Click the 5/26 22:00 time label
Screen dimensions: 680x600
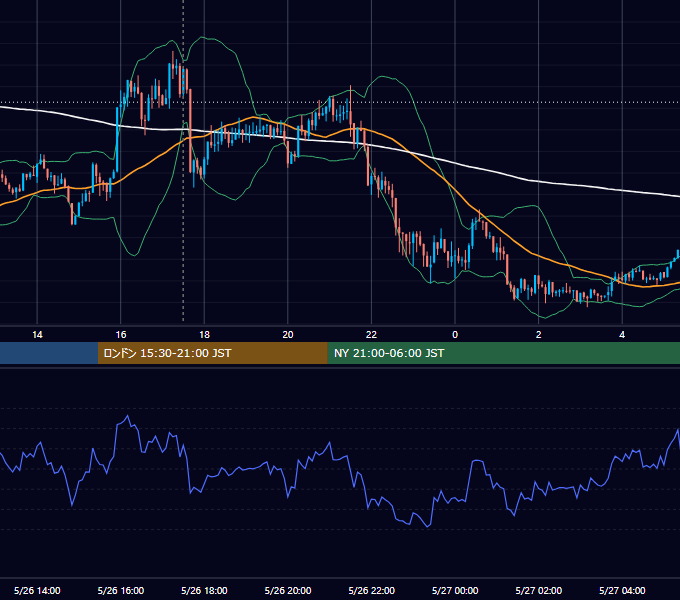point(371,590)
